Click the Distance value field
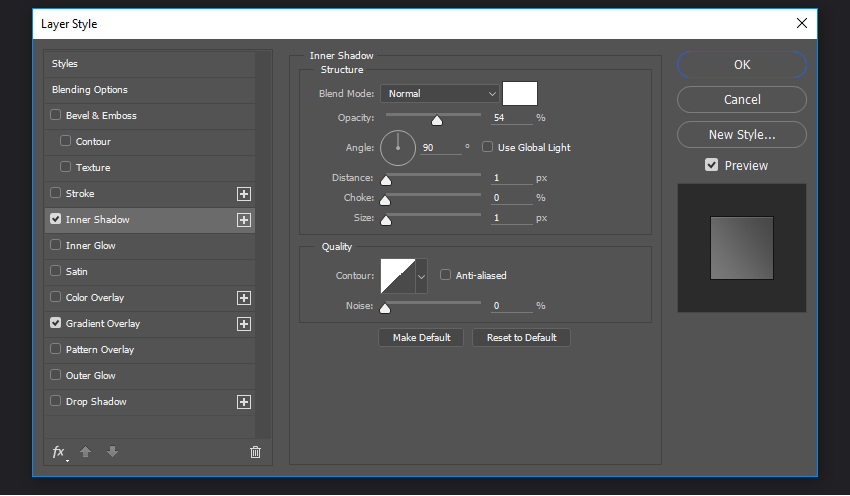 click(x=512, y=178)
